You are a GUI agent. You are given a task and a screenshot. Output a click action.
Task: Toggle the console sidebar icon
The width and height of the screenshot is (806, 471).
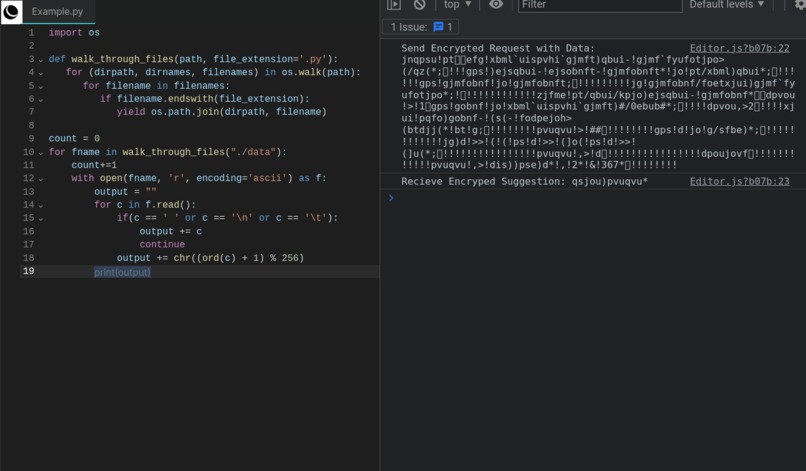pos(394,5)
